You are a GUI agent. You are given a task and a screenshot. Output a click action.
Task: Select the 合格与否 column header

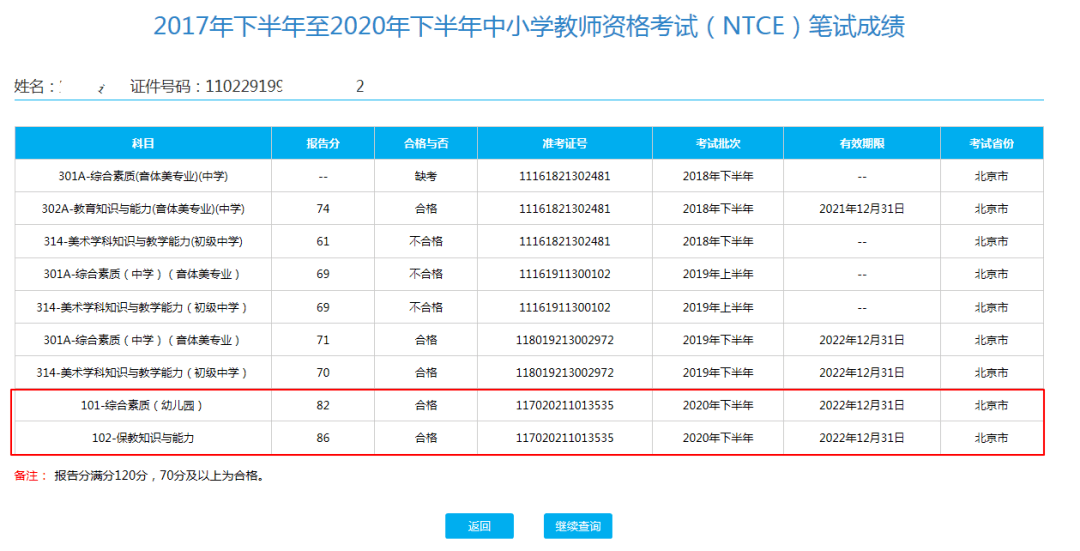[426, 143]
